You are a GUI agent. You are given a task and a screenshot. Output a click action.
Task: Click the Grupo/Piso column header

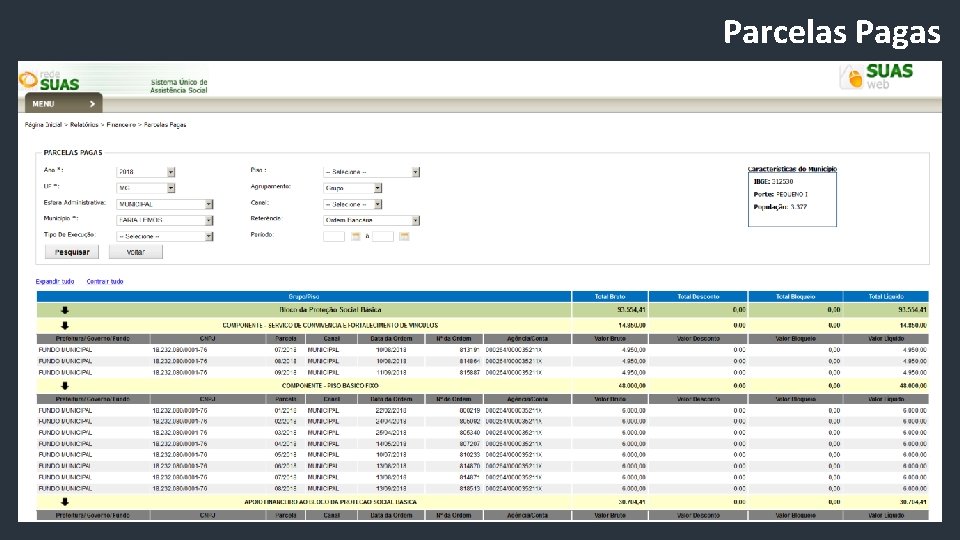coord(304,297)
